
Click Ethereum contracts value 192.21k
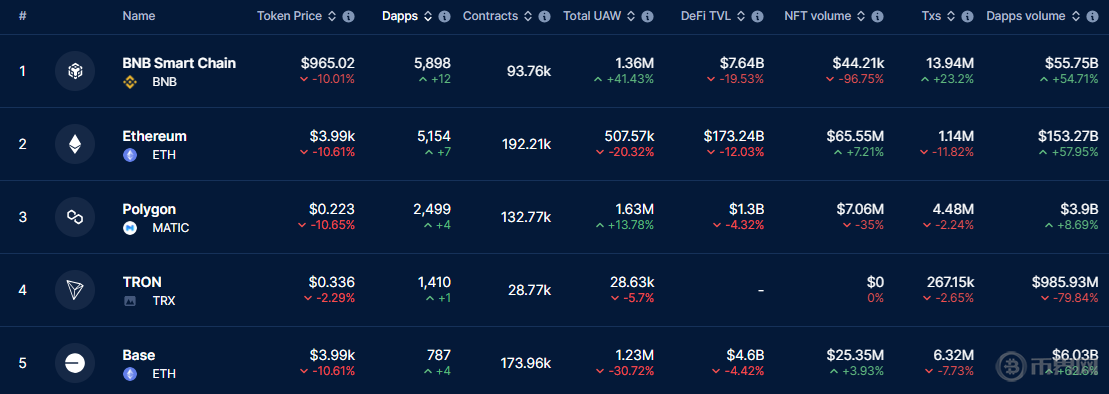click(x=526, y=144)
